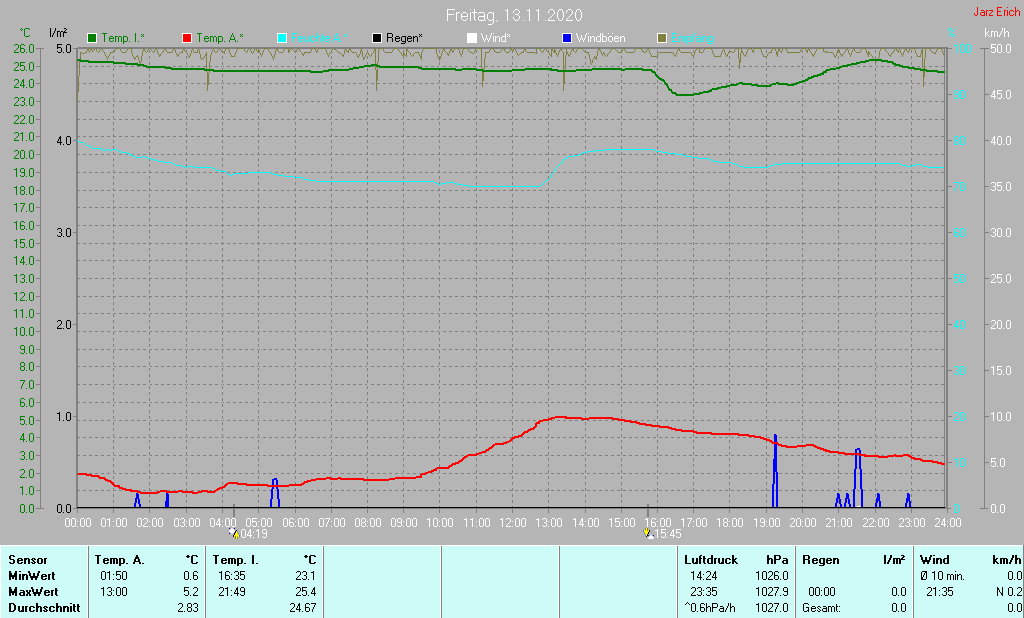The width and height of the screenshot is (1024, 618).
Task: Click the white Wind legend swatch
Action: tap(472, 39)
